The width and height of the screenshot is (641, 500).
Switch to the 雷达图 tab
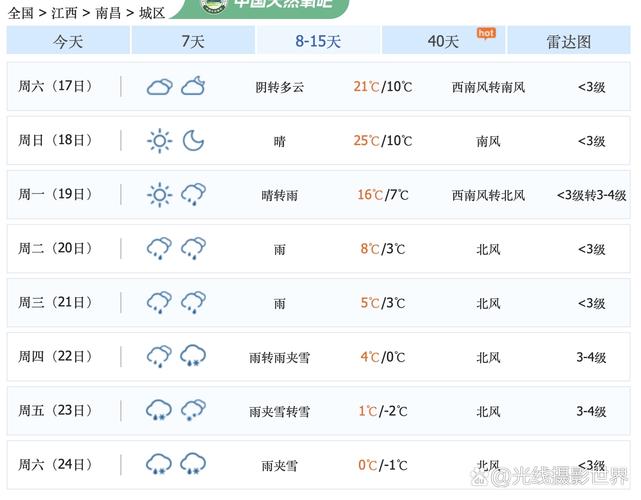click(569, 40)
